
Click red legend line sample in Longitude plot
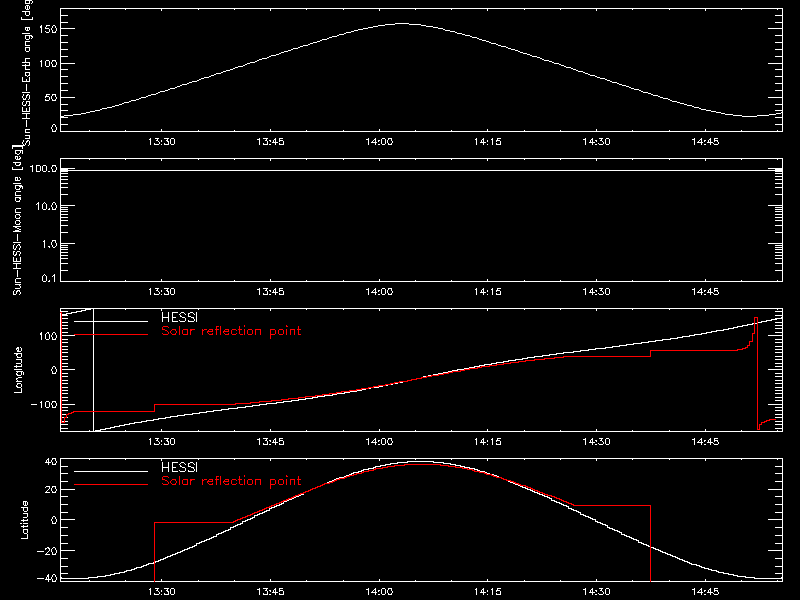click(111, 335)
